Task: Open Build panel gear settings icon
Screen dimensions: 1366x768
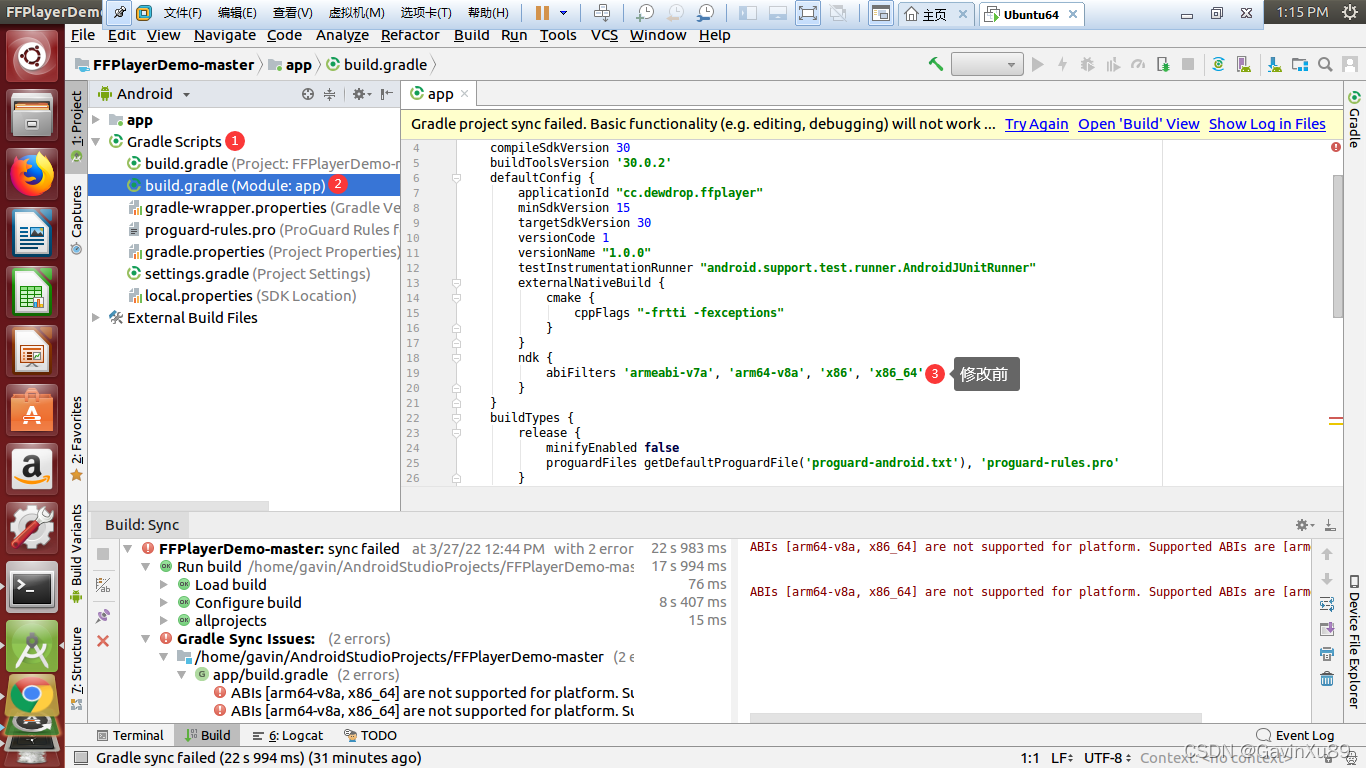Action: pos(1303,525)
